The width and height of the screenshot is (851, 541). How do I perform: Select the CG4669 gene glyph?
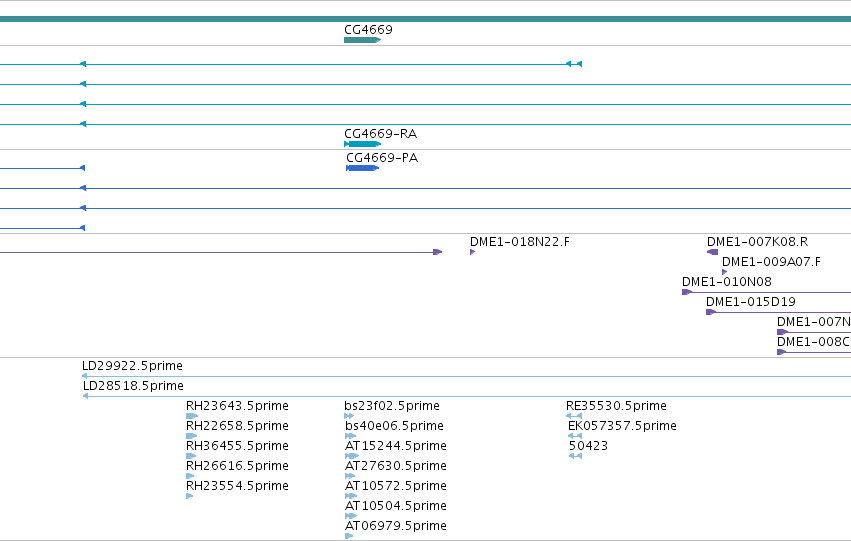coord(363,40)
